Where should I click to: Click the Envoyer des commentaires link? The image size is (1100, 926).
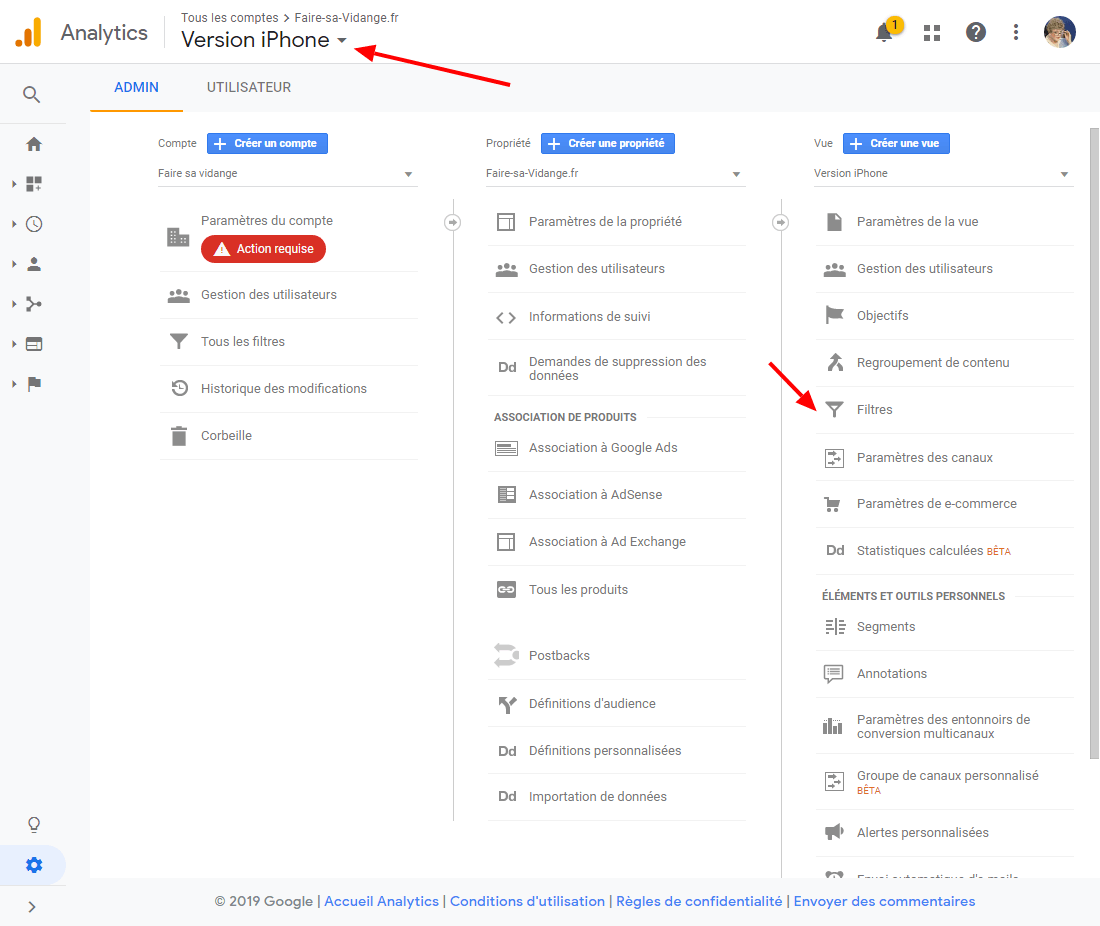pyautogui.click(x=884, y=901)
